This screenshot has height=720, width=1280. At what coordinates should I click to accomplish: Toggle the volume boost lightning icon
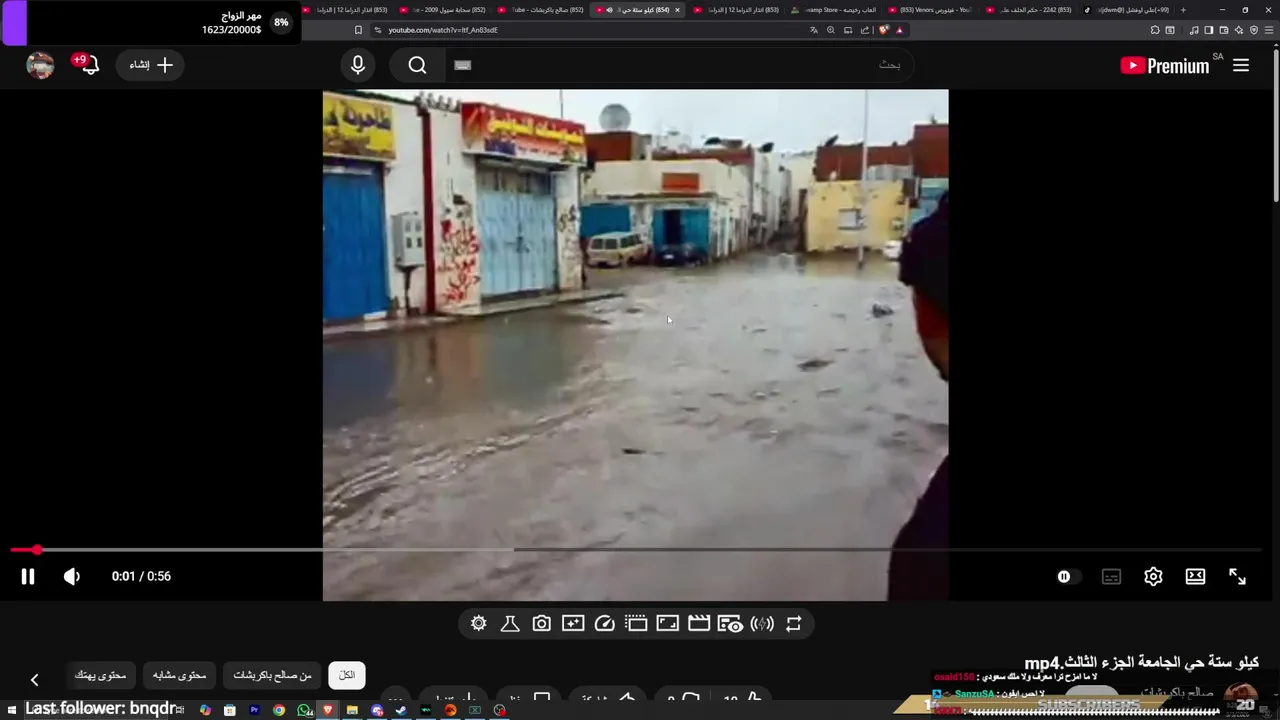[762, 624]
